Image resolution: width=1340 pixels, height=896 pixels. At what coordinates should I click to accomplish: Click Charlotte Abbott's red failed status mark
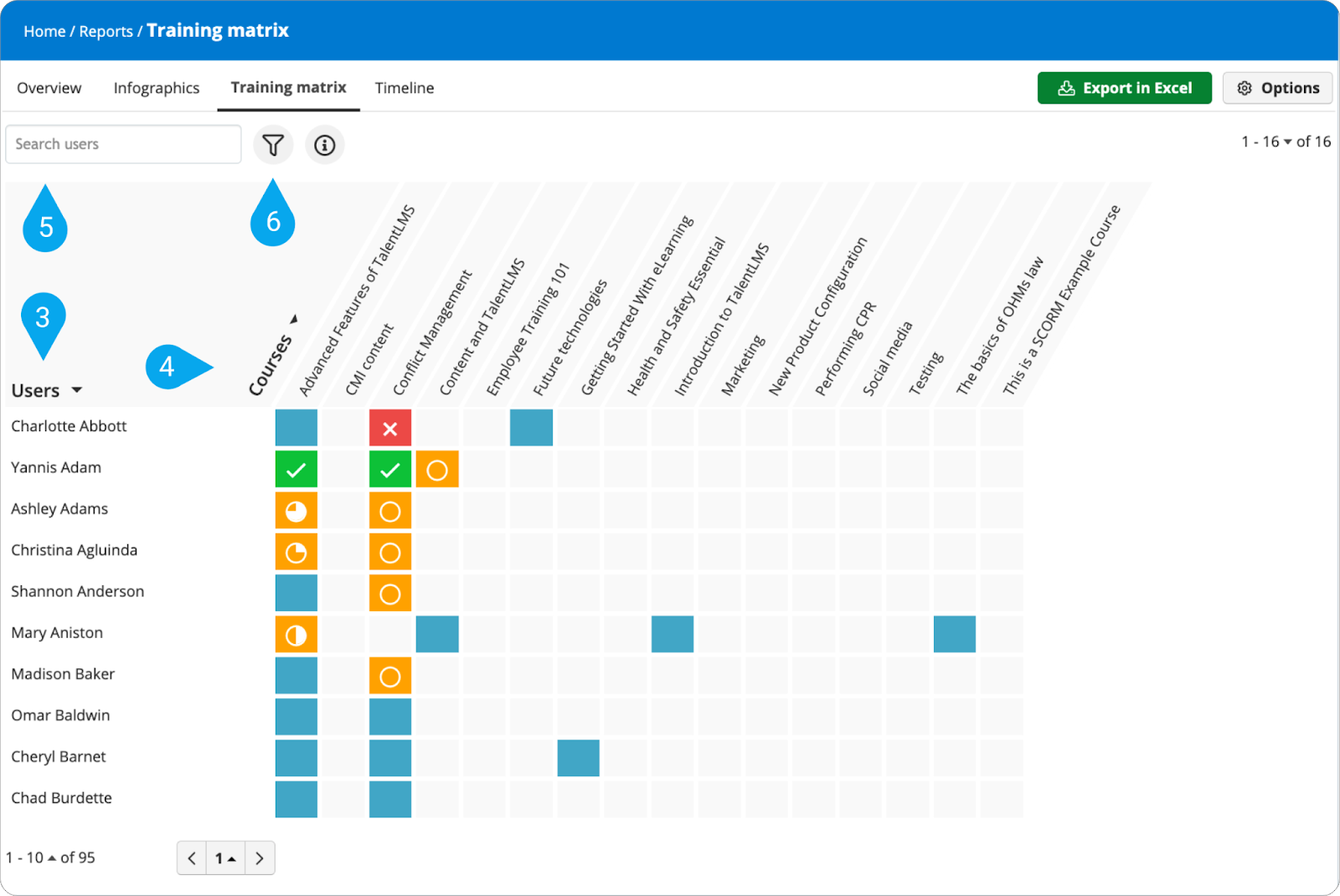click(x=390, y=427)
